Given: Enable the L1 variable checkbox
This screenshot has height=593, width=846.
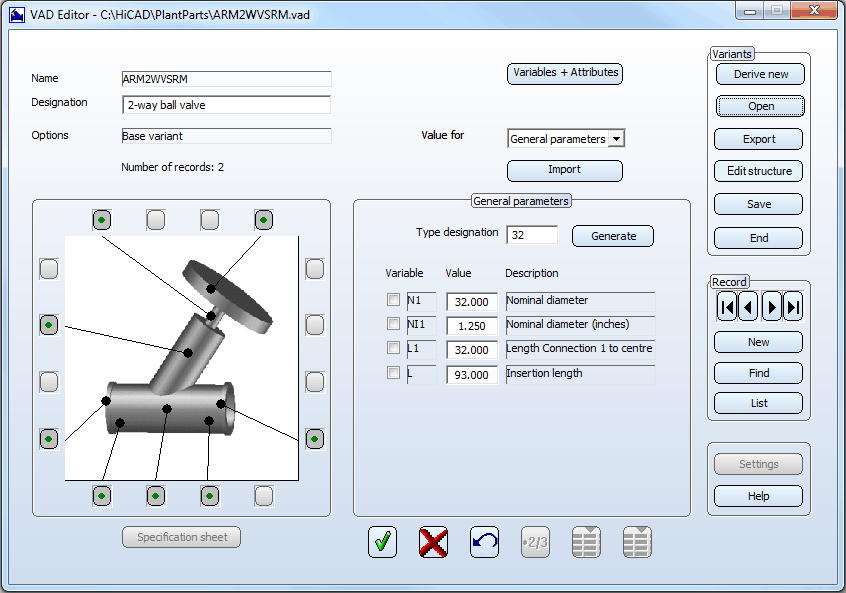Looking at the screenshot, I should coord(393,348).
